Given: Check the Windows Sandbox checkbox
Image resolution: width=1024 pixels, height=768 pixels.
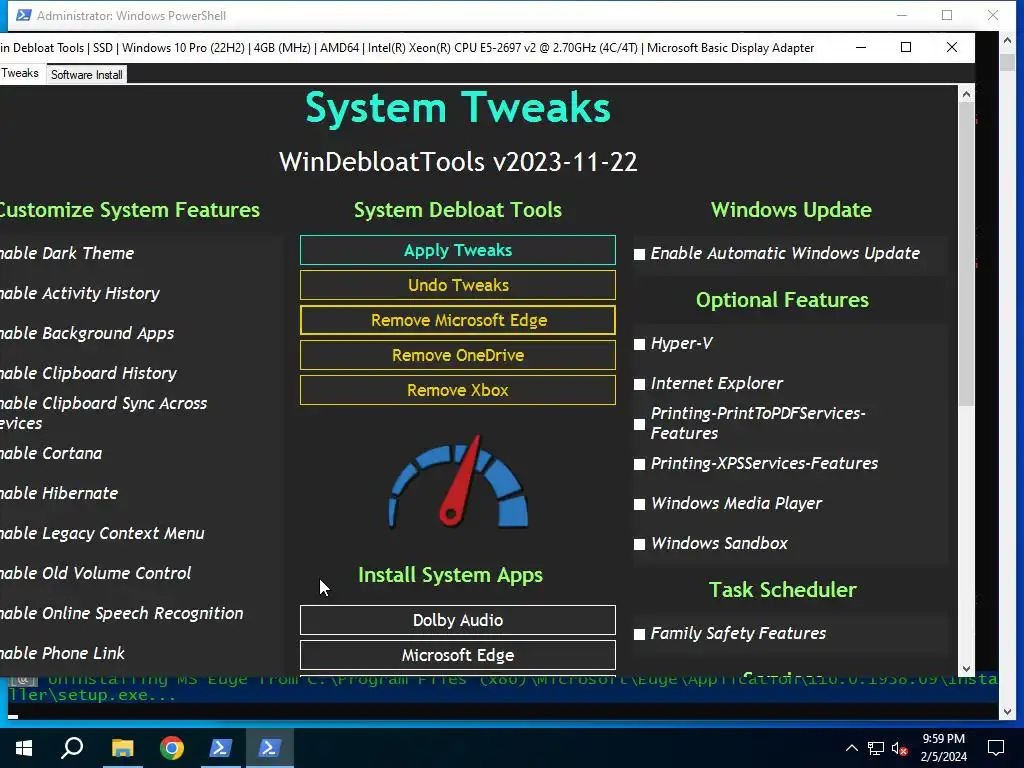Looking at the screenshot, I should [639, 544].
